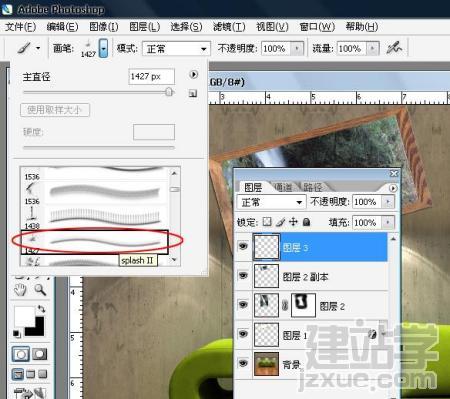Switch to the 通道 tab
Viewport: 450px width, 399px height.
283,187
